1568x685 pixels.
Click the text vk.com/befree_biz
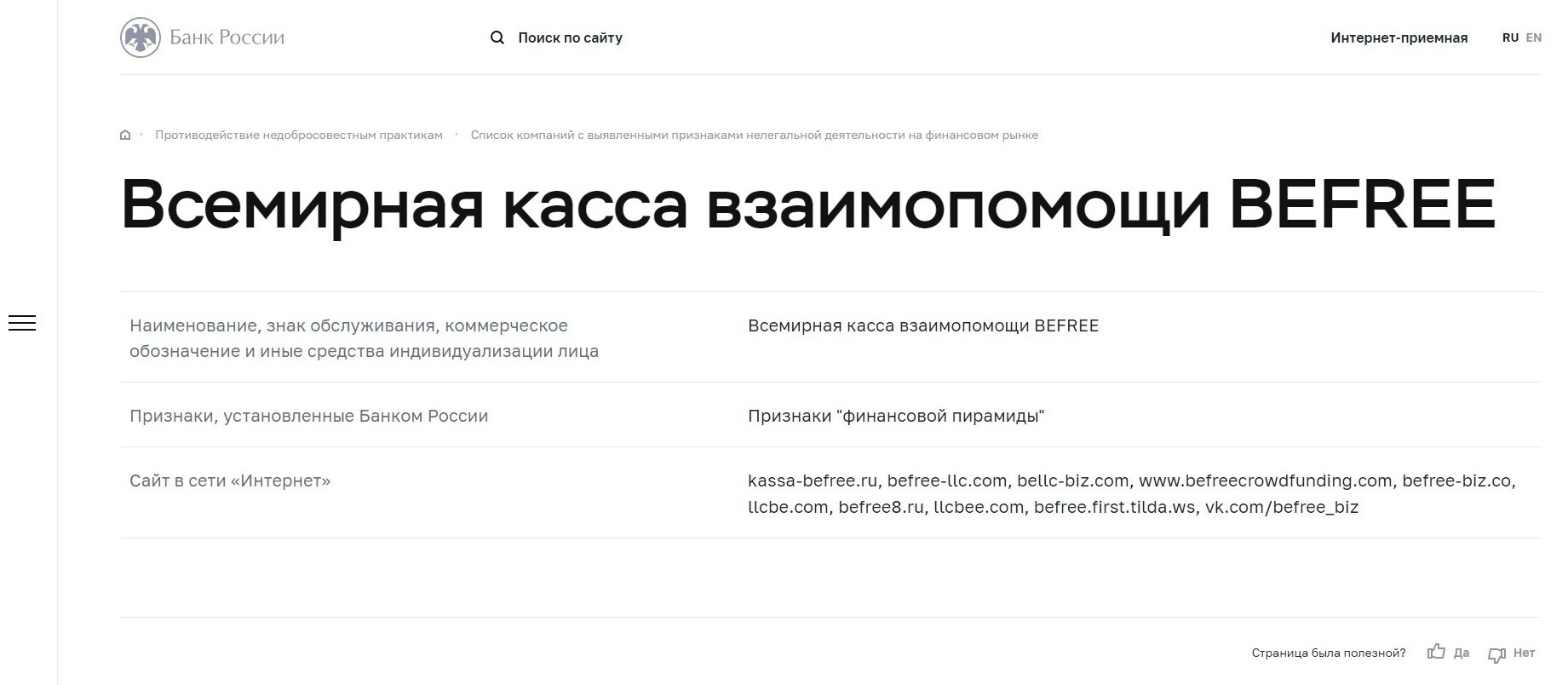pos(1282,507)
